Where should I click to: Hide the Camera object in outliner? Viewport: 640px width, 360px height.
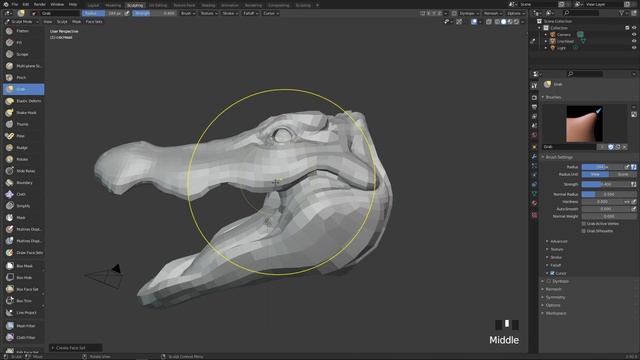[634, 34]
